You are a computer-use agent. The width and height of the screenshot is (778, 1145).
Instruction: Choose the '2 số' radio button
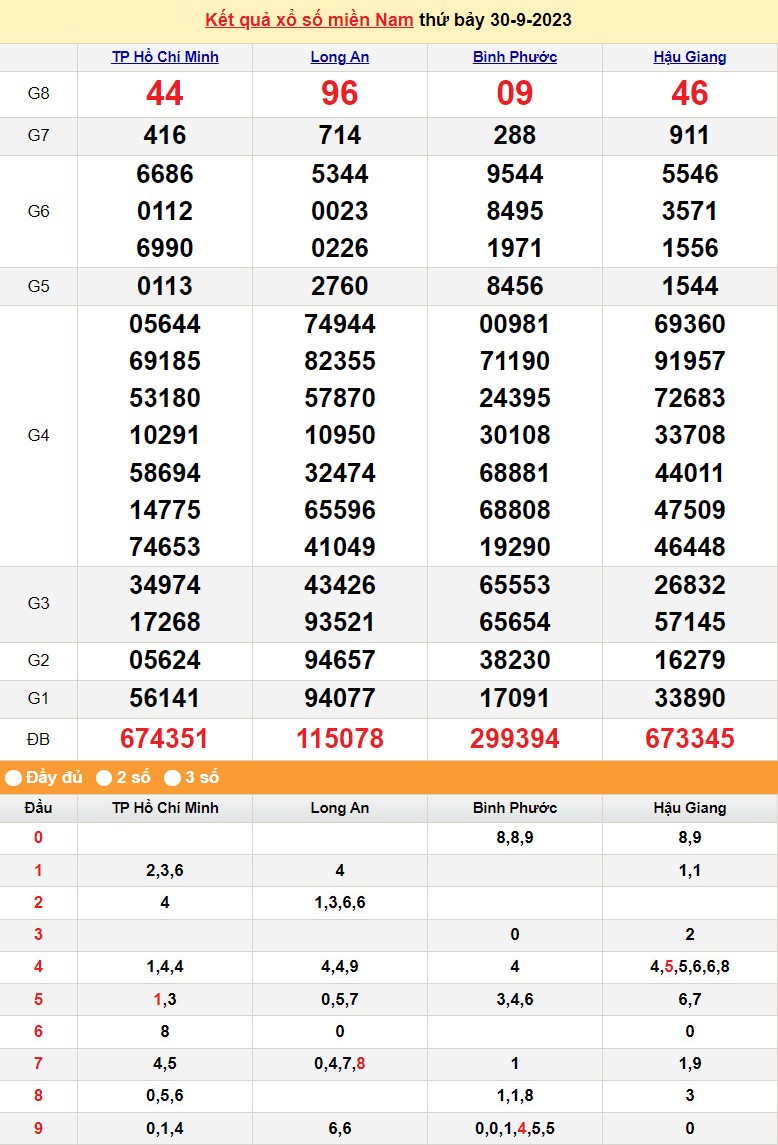click(104, 777)
